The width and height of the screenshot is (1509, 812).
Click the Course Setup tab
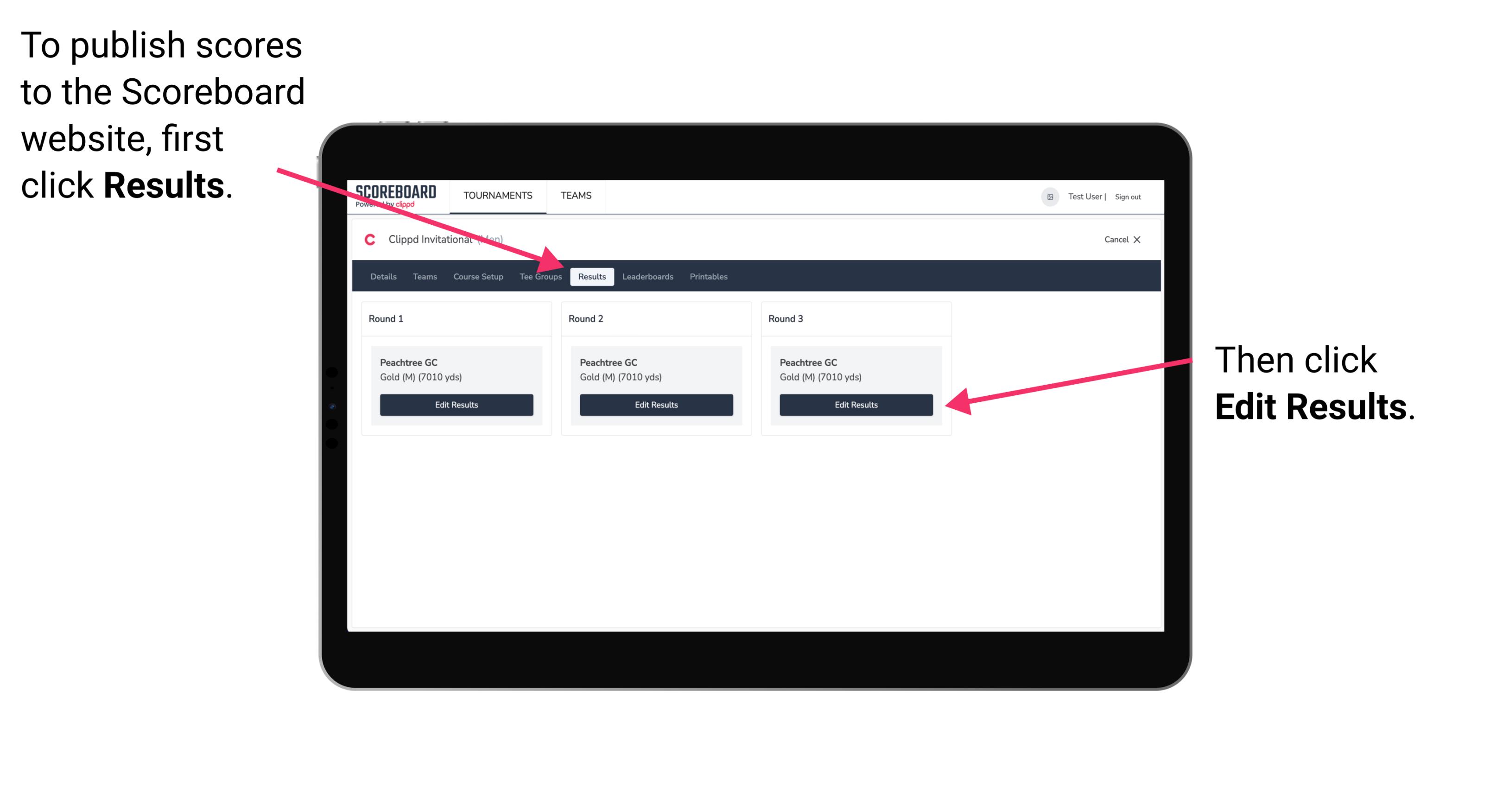[x=477, y=276]
